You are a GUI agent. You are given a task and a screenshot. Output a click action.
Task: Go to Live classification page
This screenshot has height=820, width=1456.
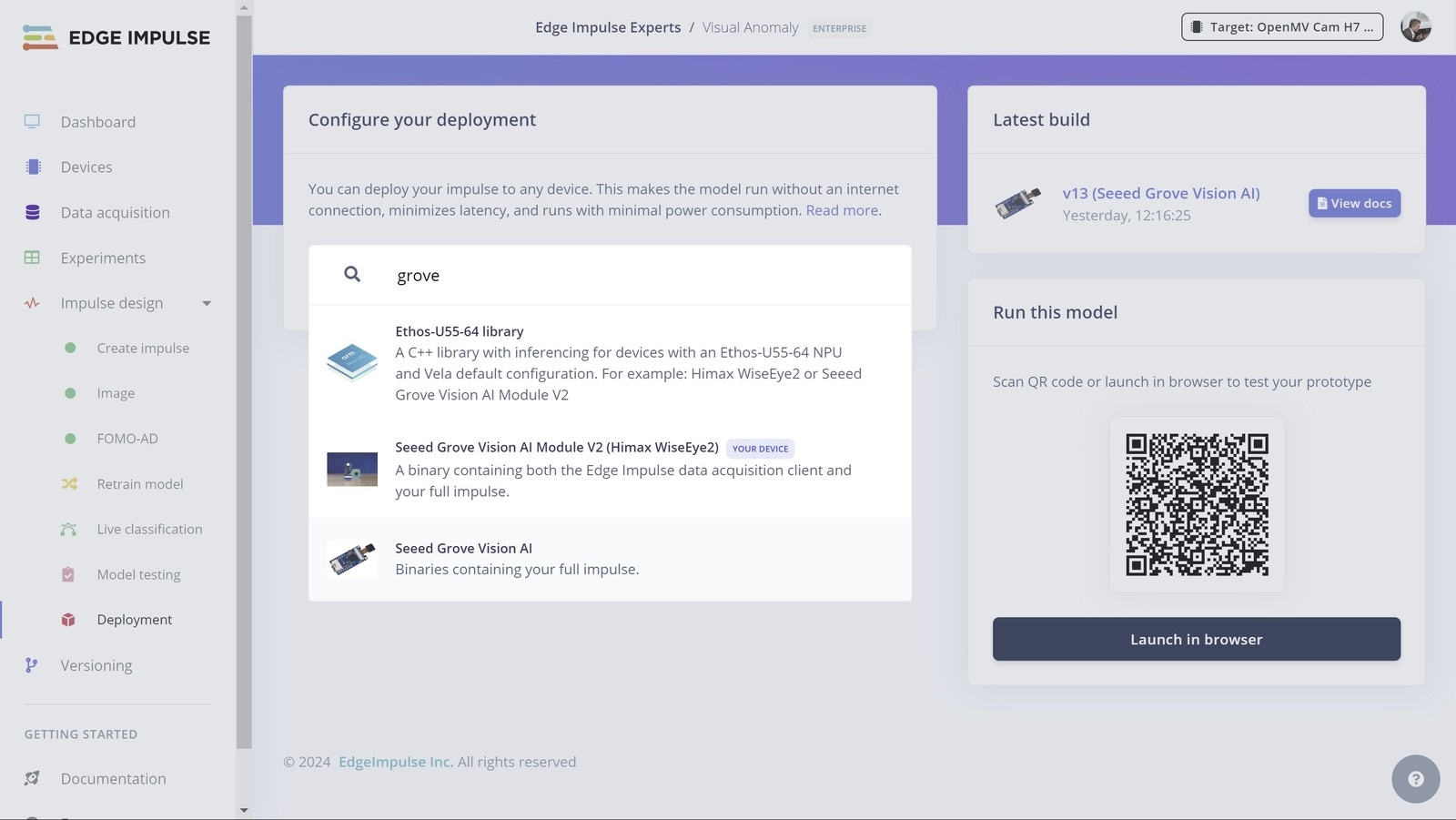(x=149, y=529)
